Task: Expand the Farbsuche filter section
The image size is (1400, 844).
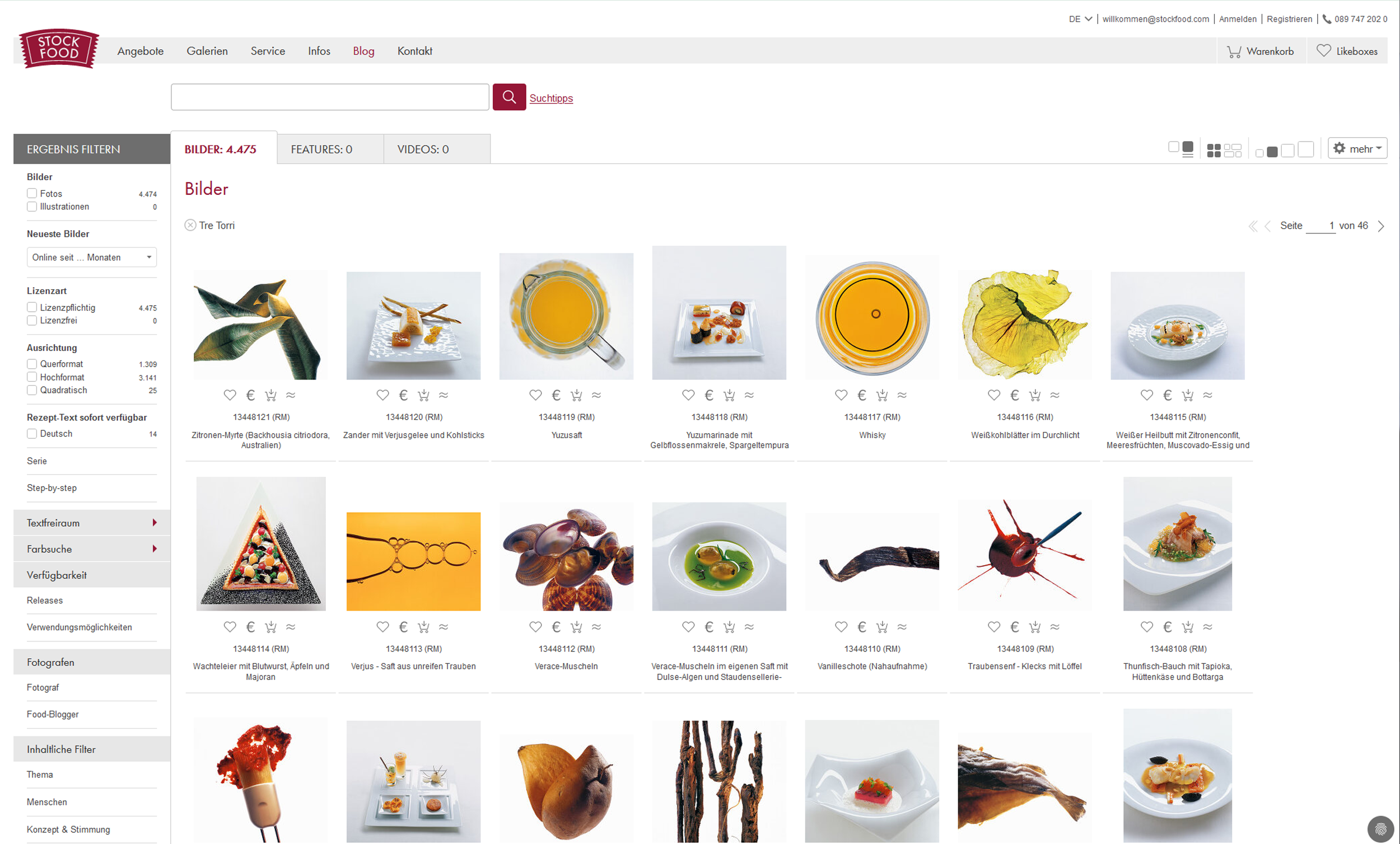Action: pyautogui.click(x=92, y=548)
